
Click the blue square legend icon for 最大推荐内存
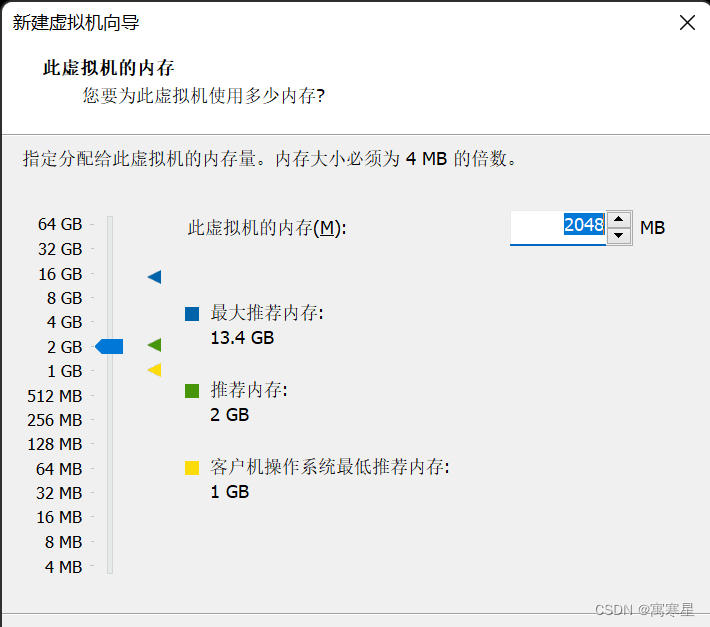(x=192, y=314)
